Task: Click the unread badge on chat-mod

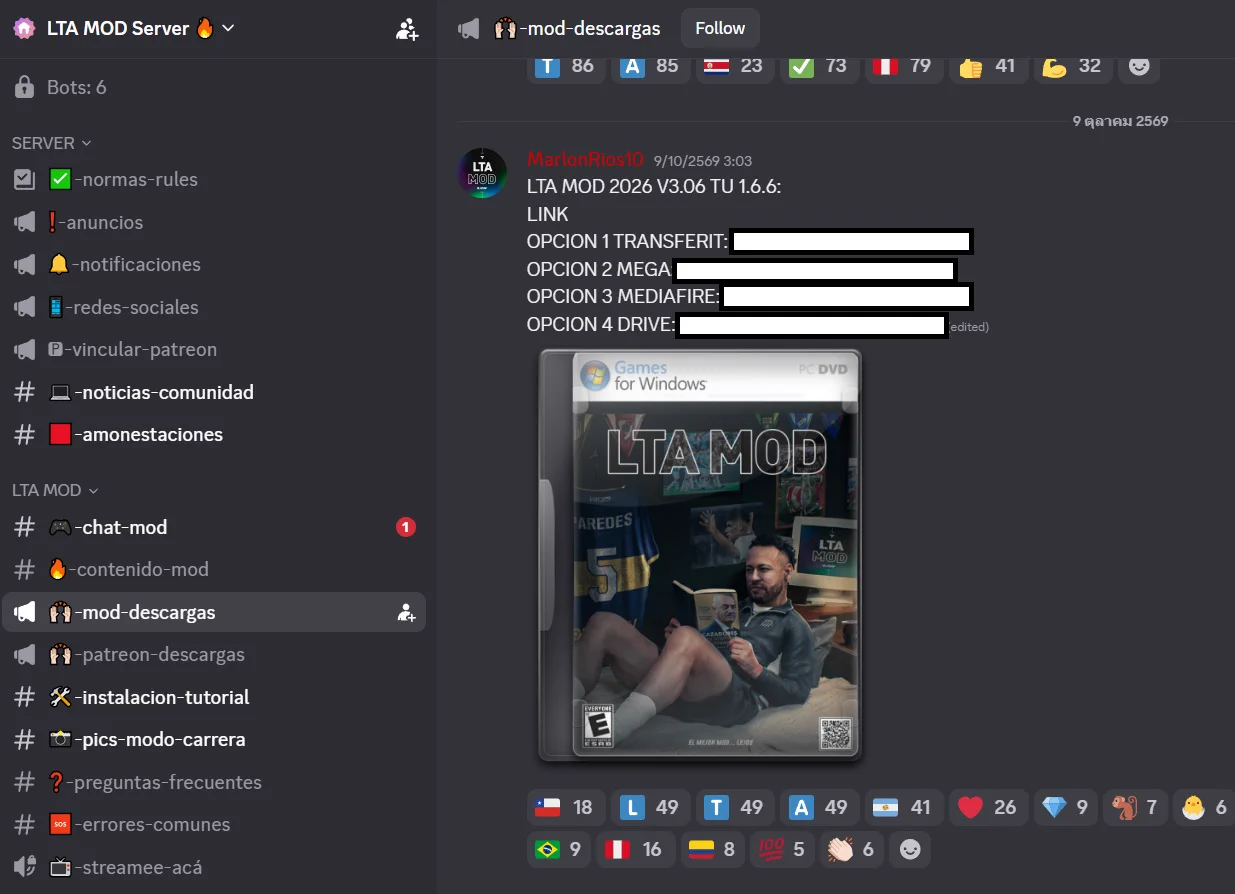Action: [x=406, y=527]
